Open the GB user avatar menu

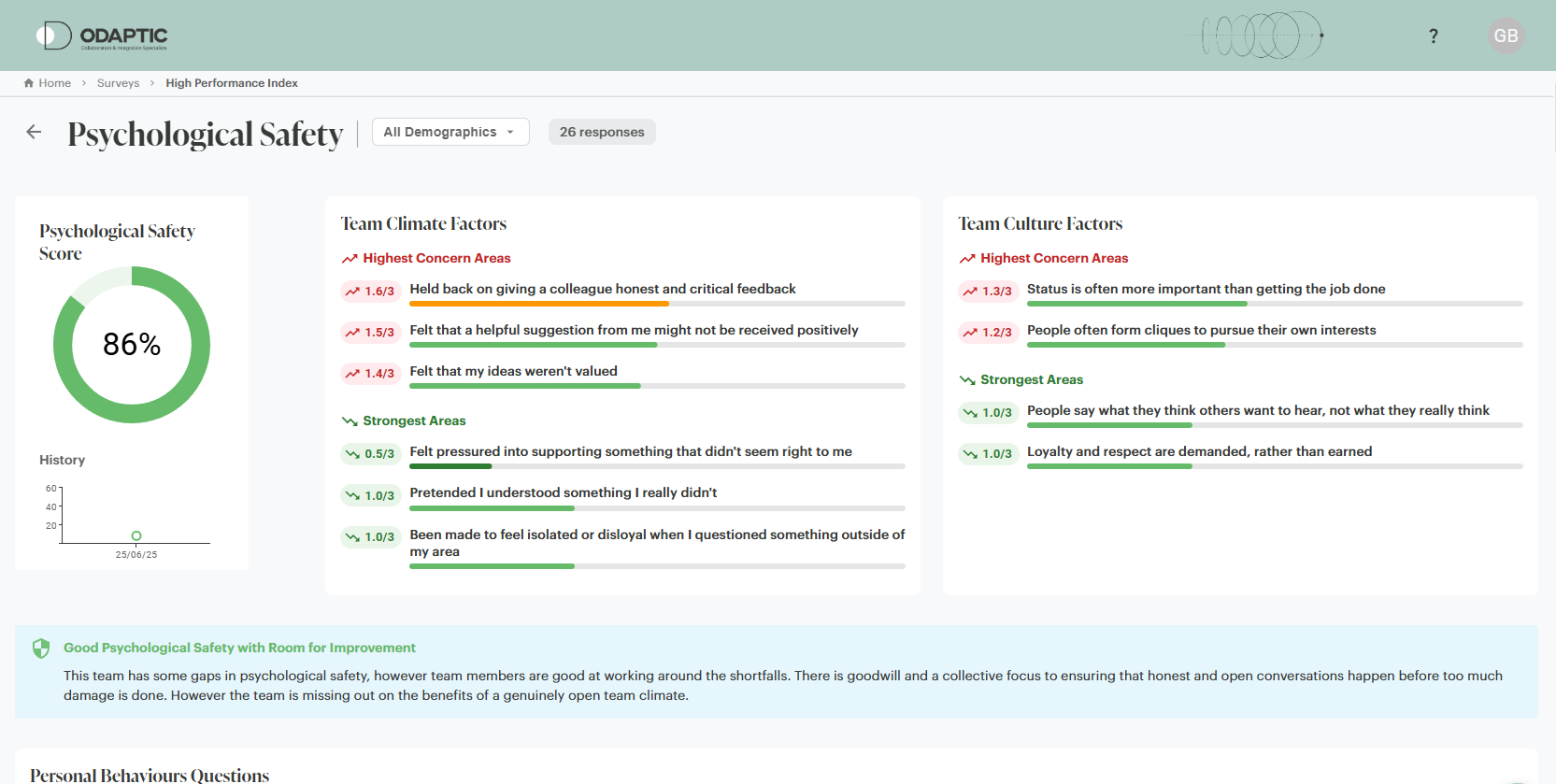[x=1506, y=36]
